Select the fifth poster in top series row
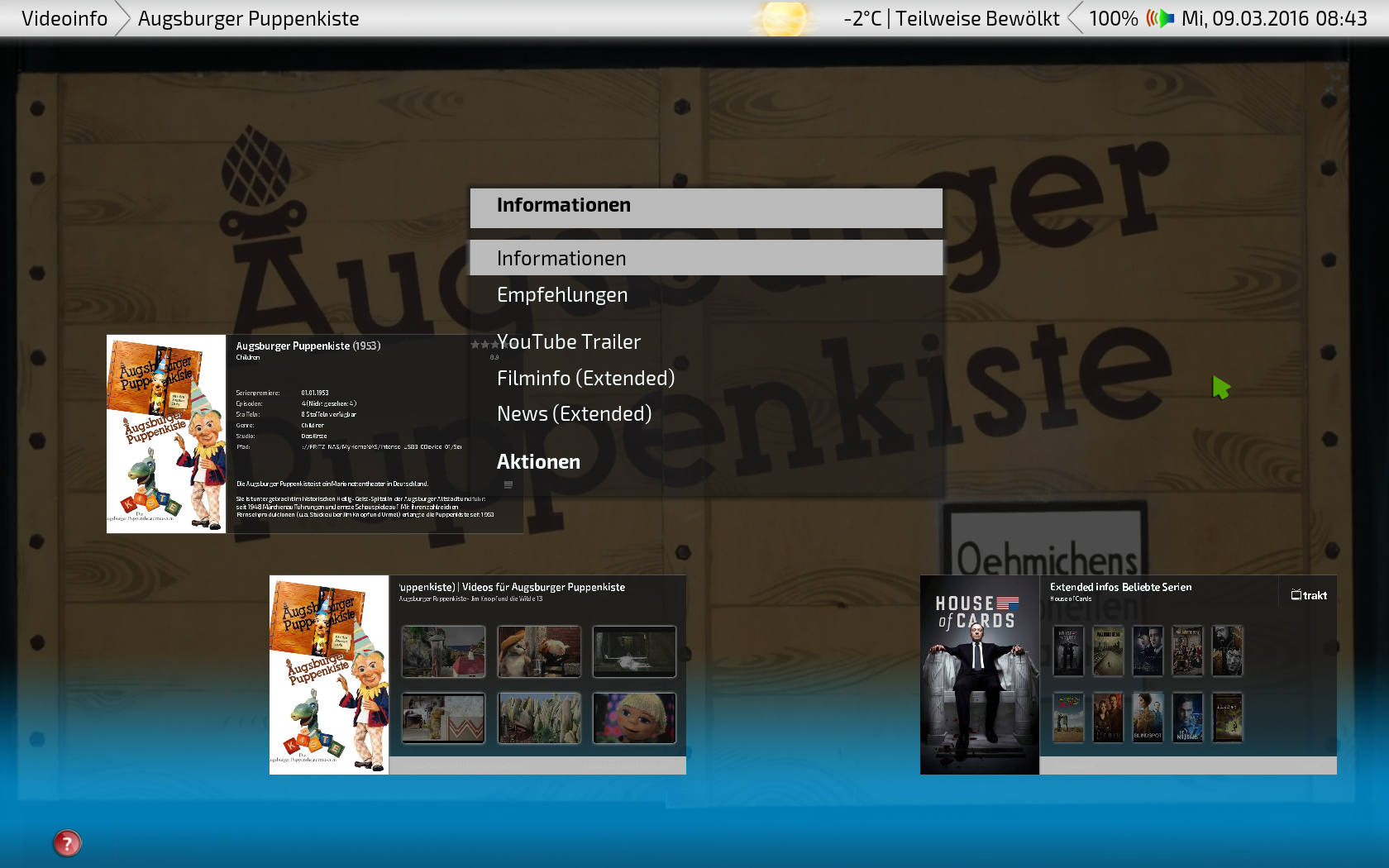1389x868 pixels. tap(1227, 651)
